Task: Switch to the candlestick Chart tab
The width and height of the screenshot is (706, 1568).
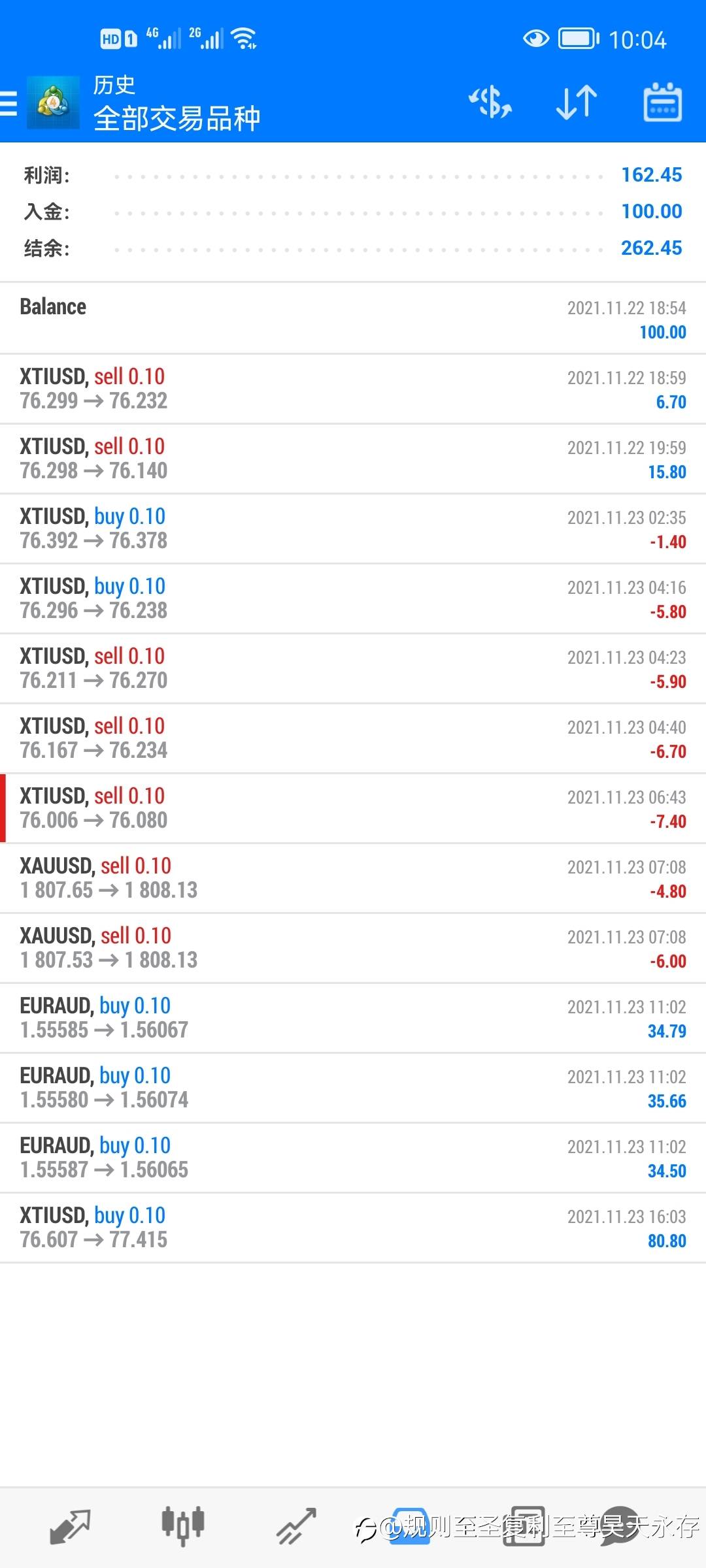Action: coord(183,1526)
